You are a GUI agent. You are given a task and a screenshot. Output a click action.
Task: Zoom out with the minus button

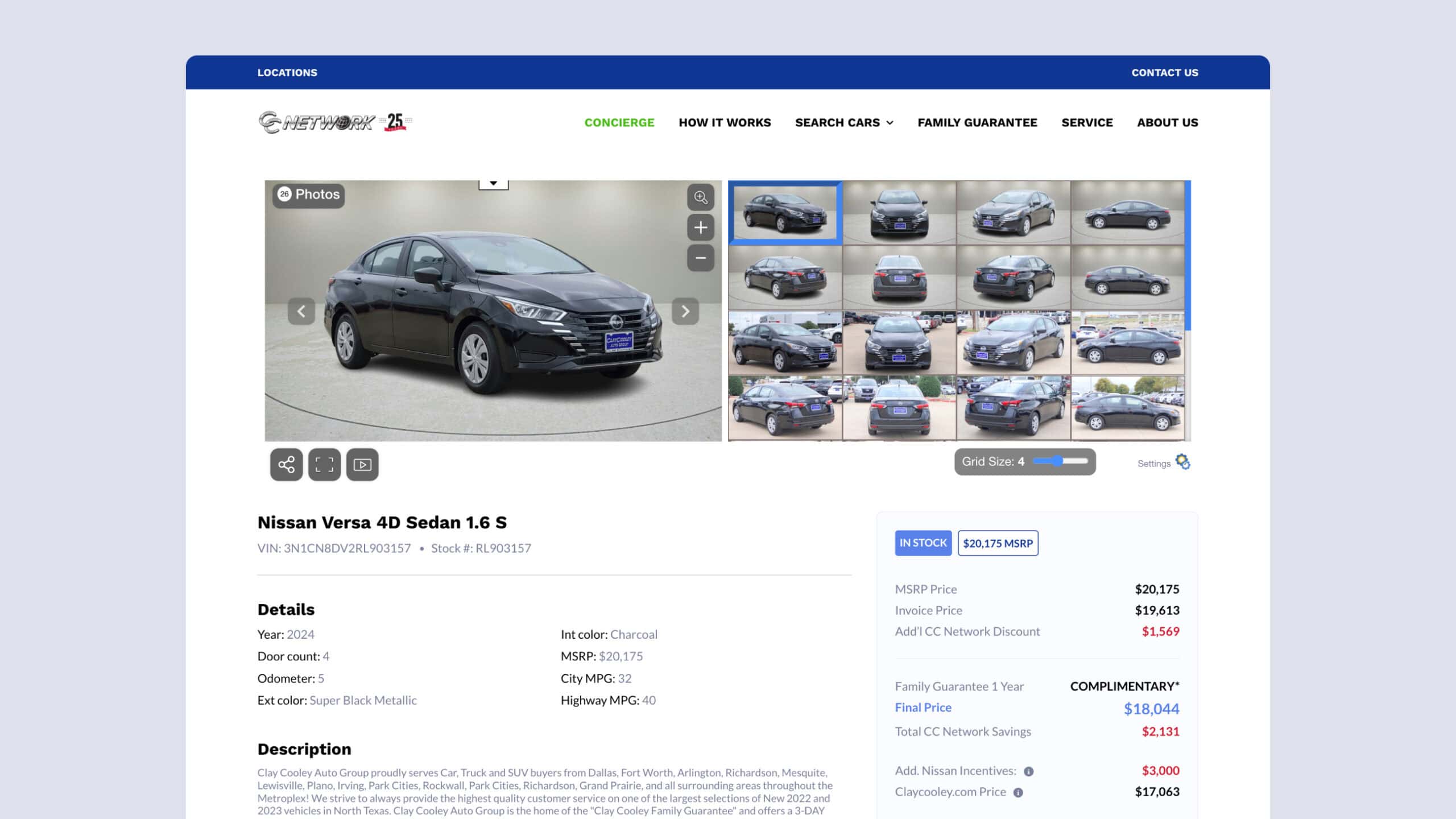tap(701, 258)
